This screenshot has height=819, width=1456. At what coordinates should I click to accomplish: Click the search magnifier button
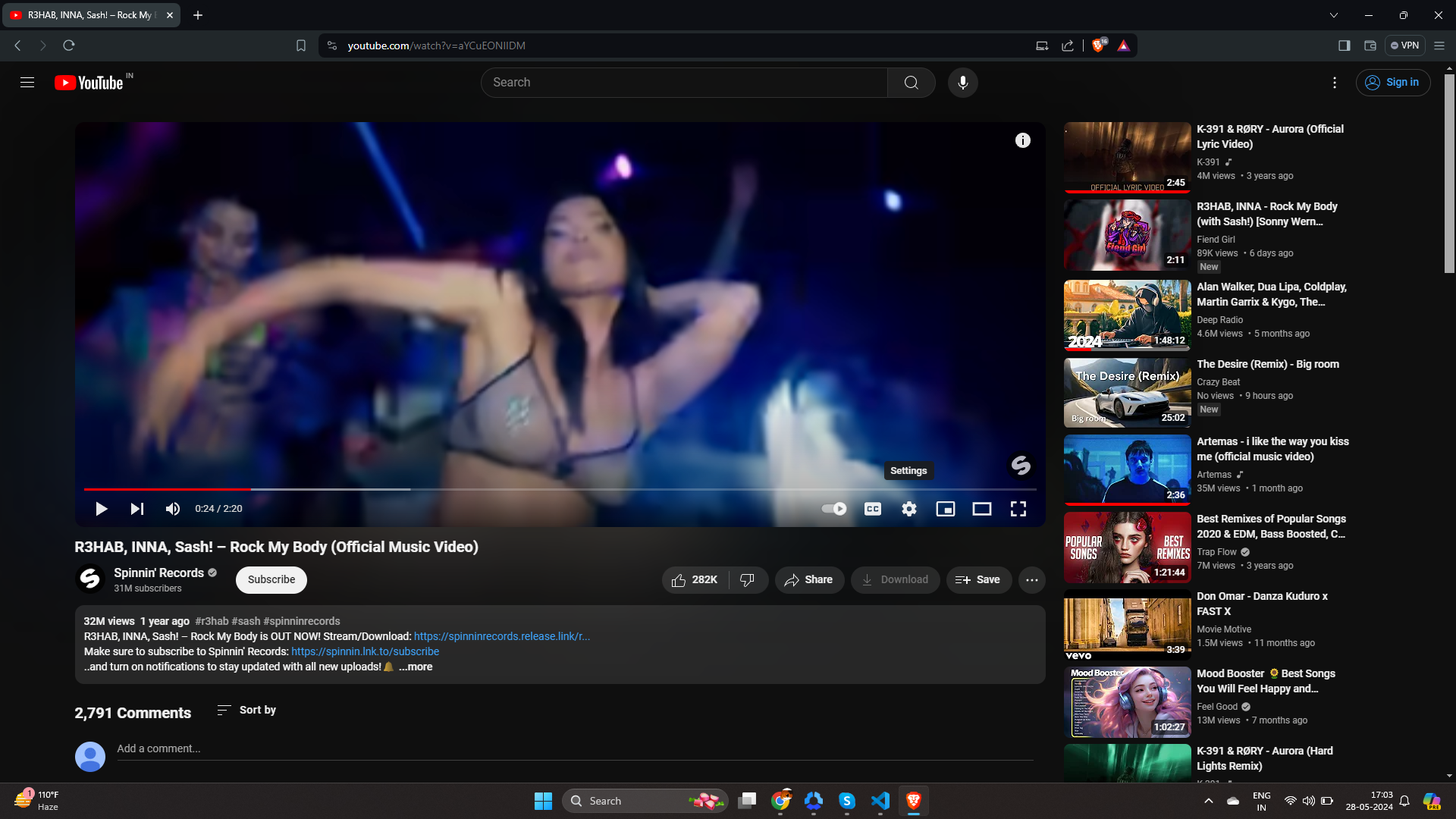(912, 83)
